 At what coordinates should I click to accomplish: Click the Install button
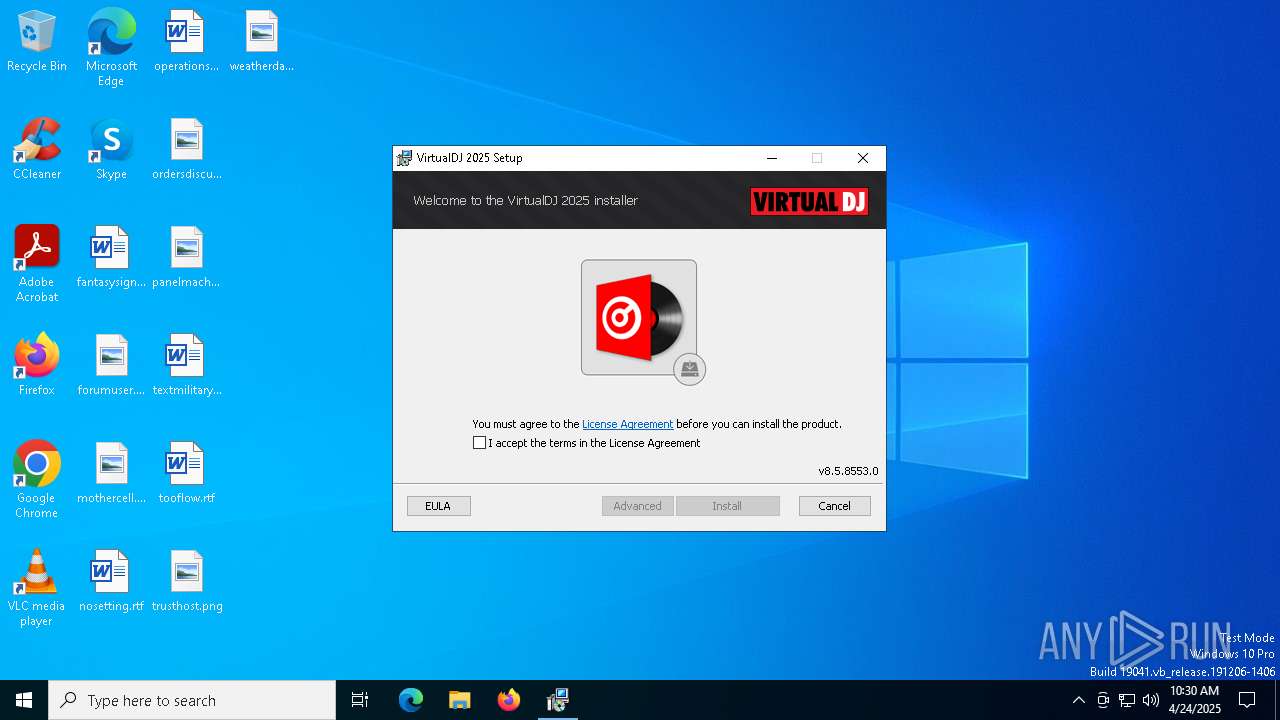click(x=727, y=506)
